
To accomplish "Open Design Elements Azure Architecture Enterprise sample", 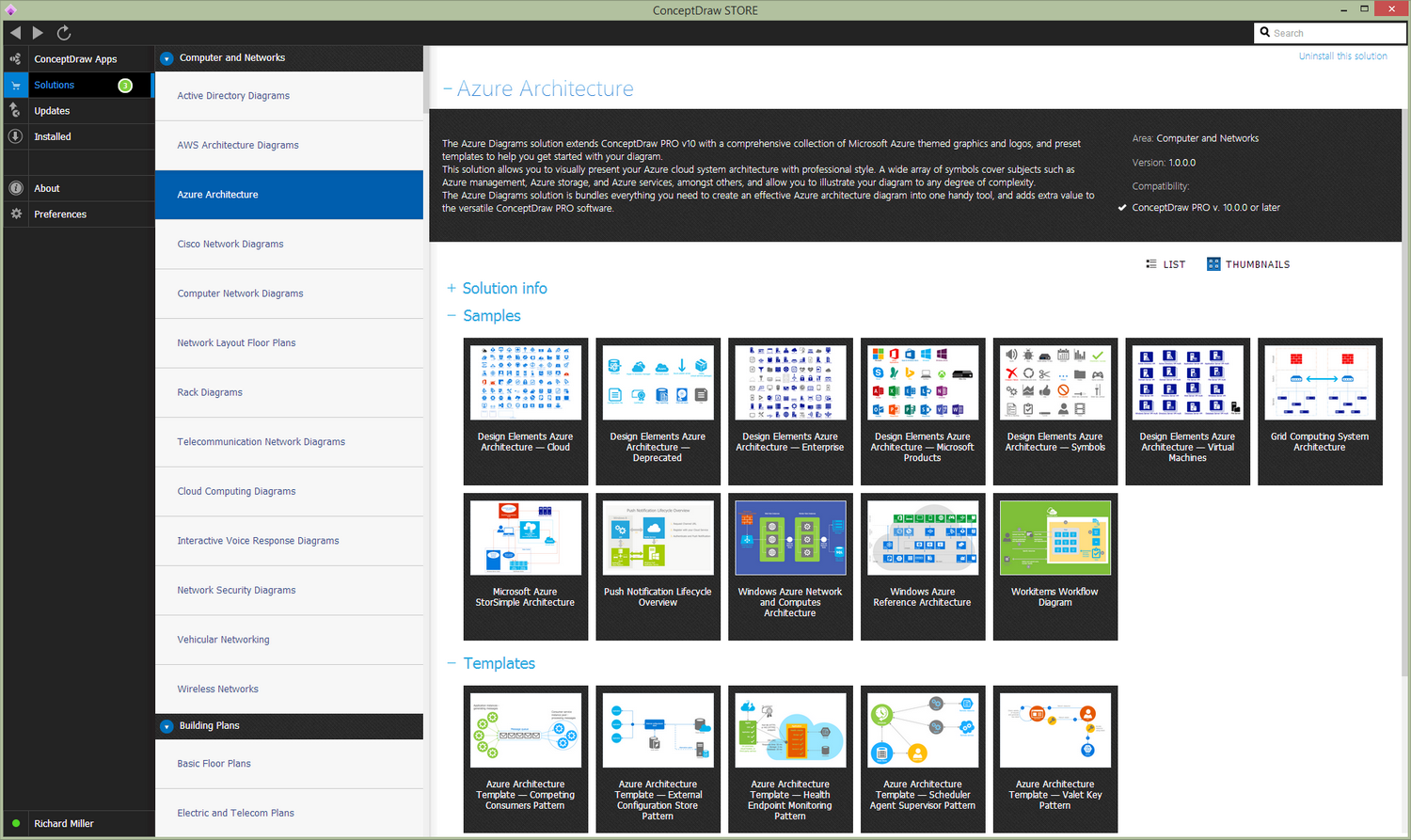I will pyautogui.click(x=790, y=411).
